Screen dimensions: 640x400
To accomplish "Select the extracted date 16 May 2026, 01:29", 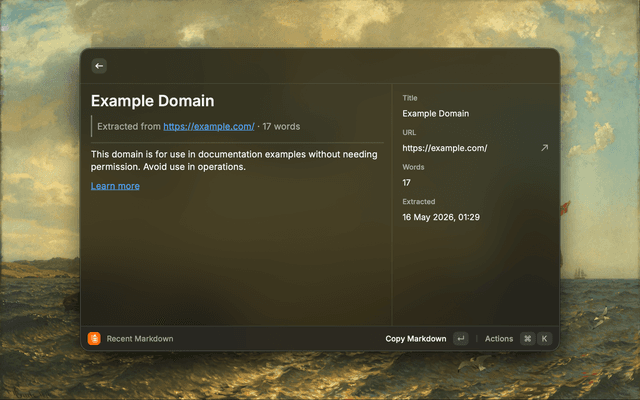I will click(441, 217).
